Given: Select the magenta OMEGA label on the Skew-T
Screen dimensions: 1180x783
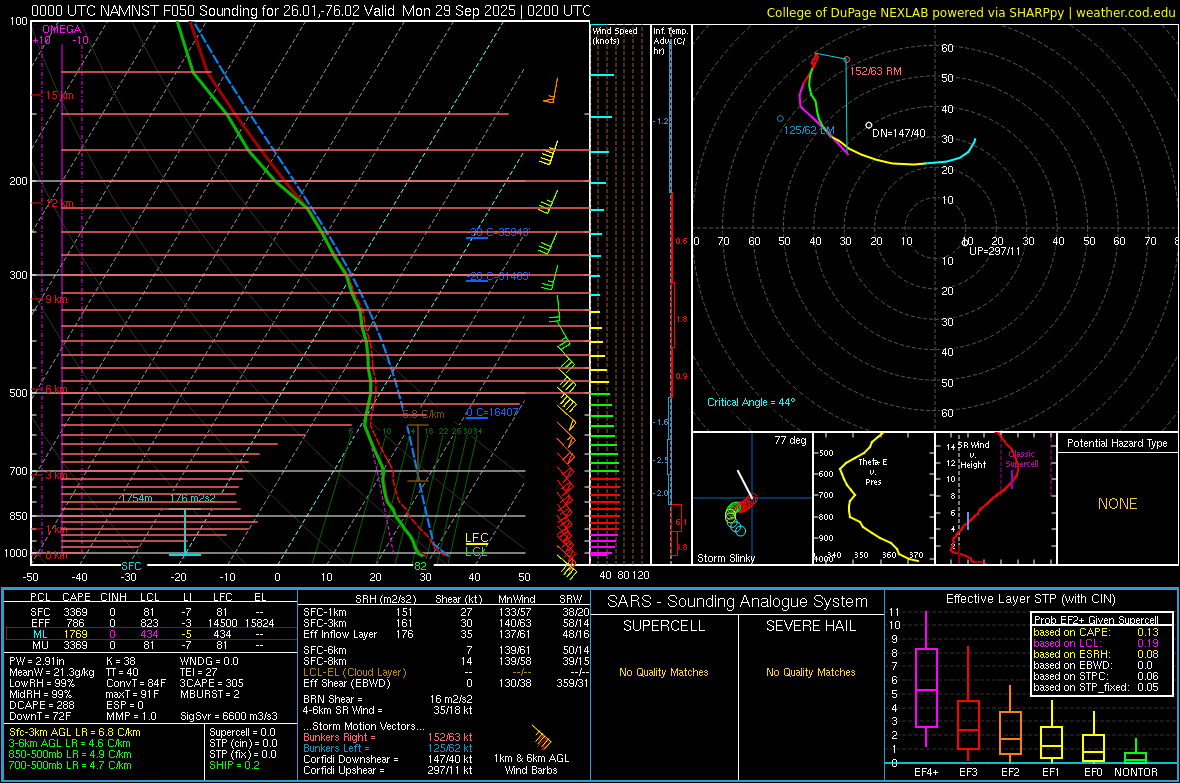Looking at the screenshot, I should pos(62,29).
